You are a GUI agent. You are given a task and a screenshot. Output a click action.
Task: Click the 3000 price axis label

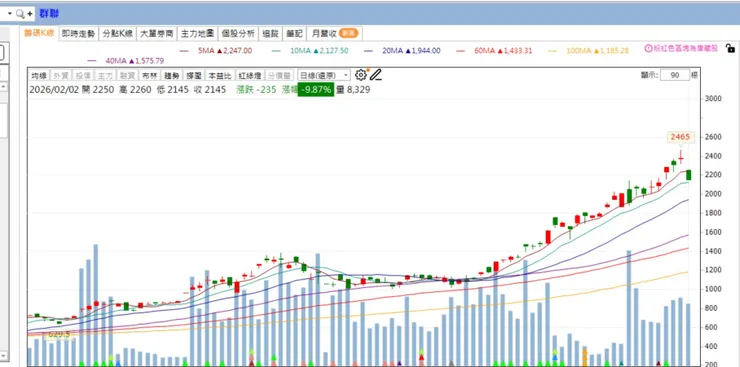pos(713,99)
